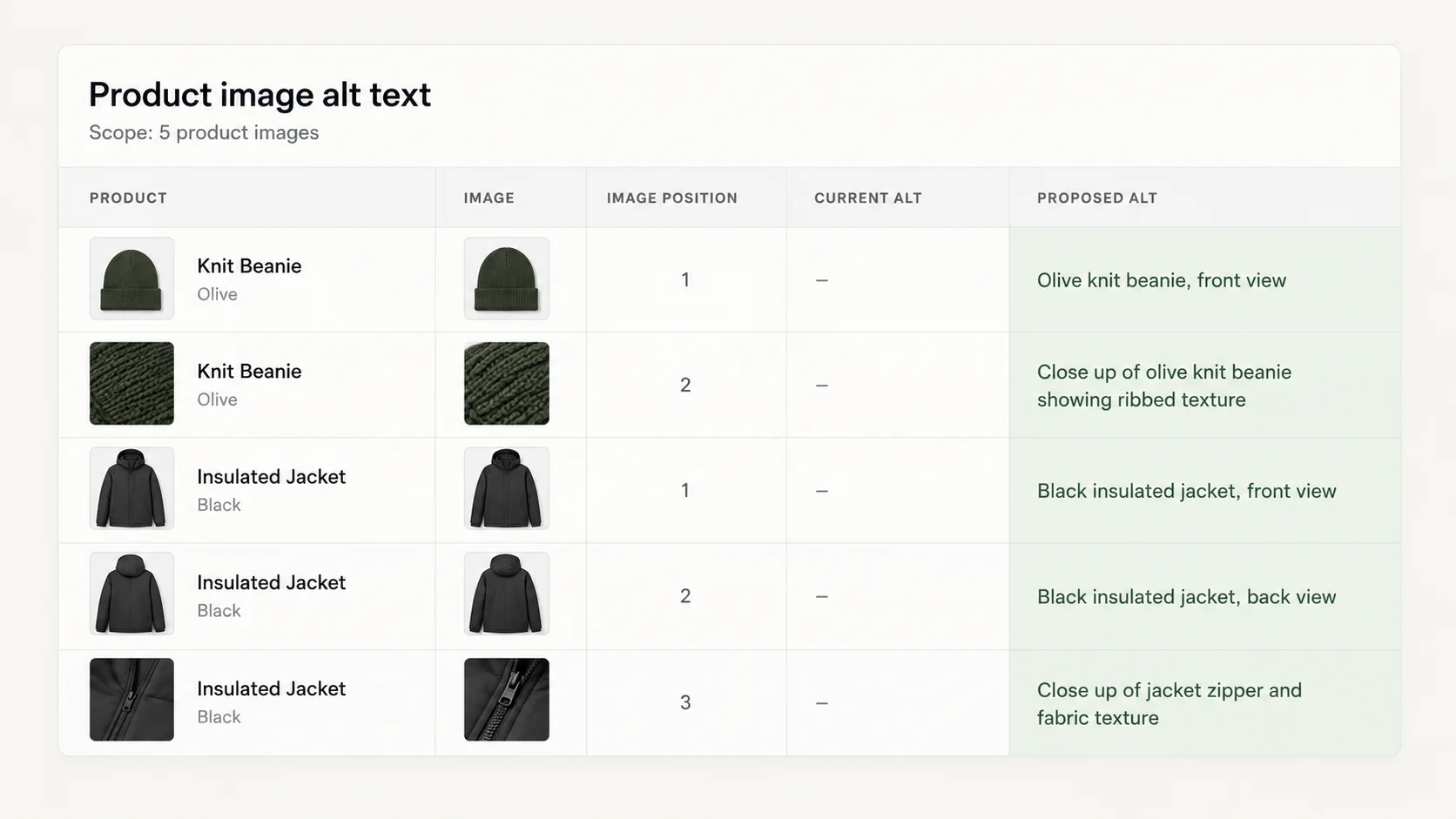Open the beanie ribbed texture thumbnail in Image column
1456x819 pixels.
507,384
